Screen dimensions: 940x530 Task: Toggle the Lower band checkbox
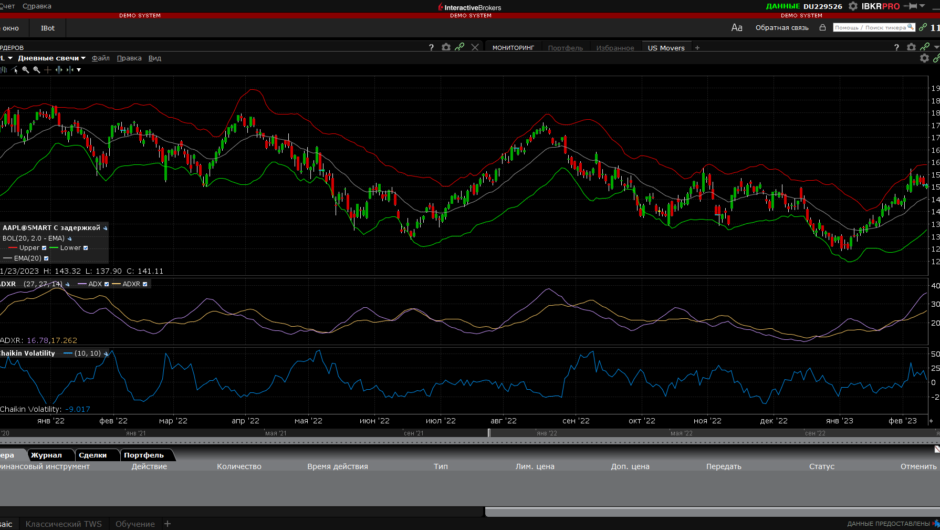coord(85,248)
